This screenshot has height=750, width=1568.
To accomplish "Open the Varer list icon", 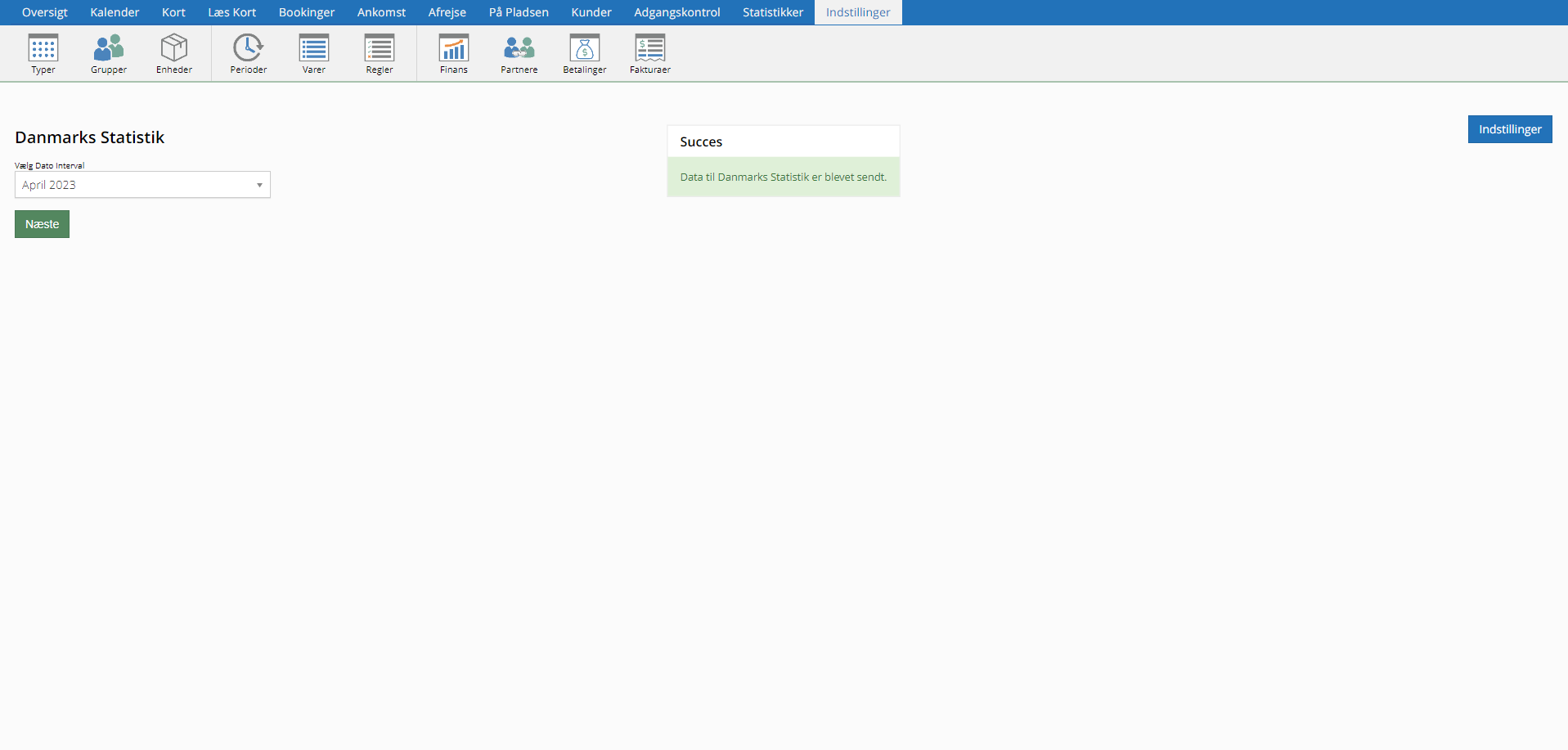I will [x=314, y=49].
